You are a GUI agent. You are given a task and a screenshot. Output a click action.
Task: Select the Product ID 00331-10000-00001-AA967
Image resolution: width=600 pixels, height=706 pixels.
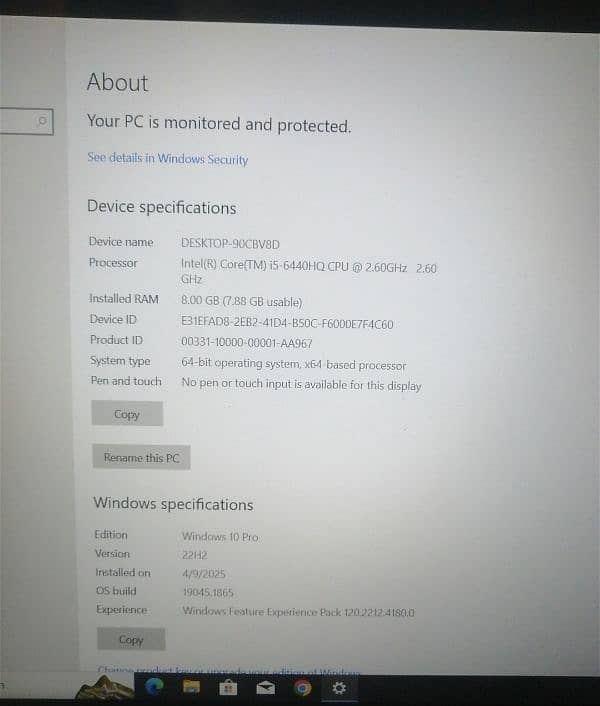point(247,342)
